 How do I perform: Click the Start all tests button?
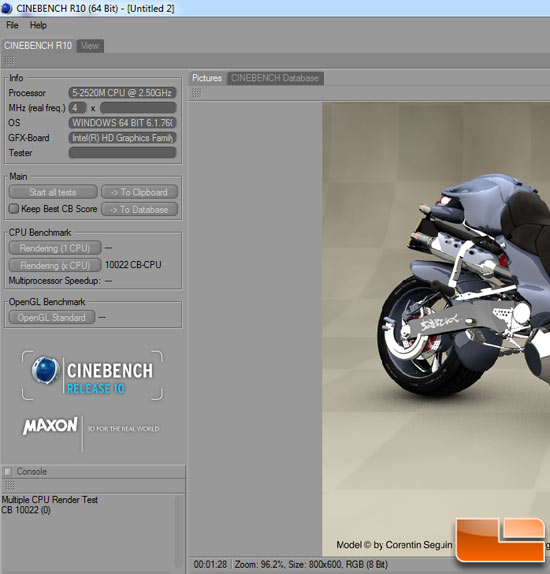click(53, 192)
